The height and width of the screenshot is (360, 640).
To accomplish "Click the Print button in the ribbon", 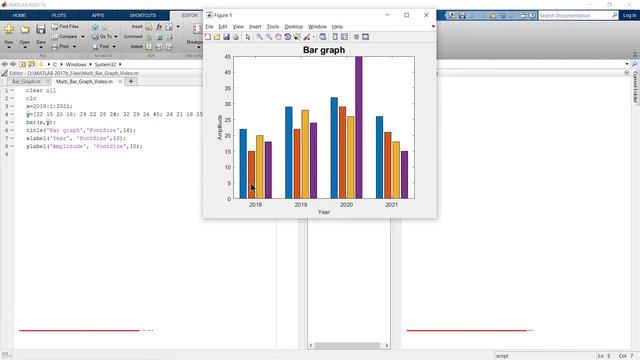I will click(x=61, y=47).
